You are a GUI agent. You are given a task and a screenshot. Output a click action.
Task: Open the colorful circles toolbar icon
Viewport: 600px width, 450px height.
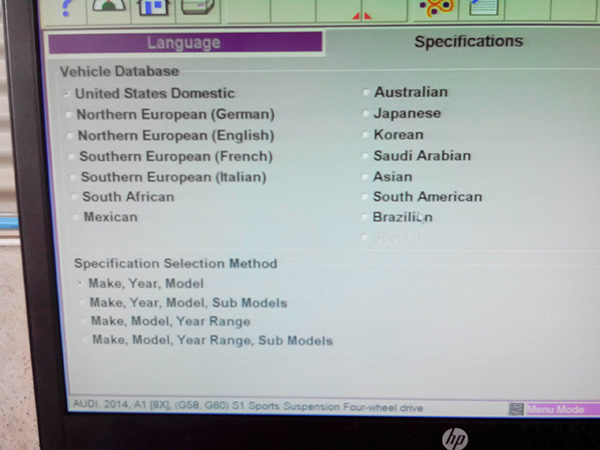(x=437, y=8)
